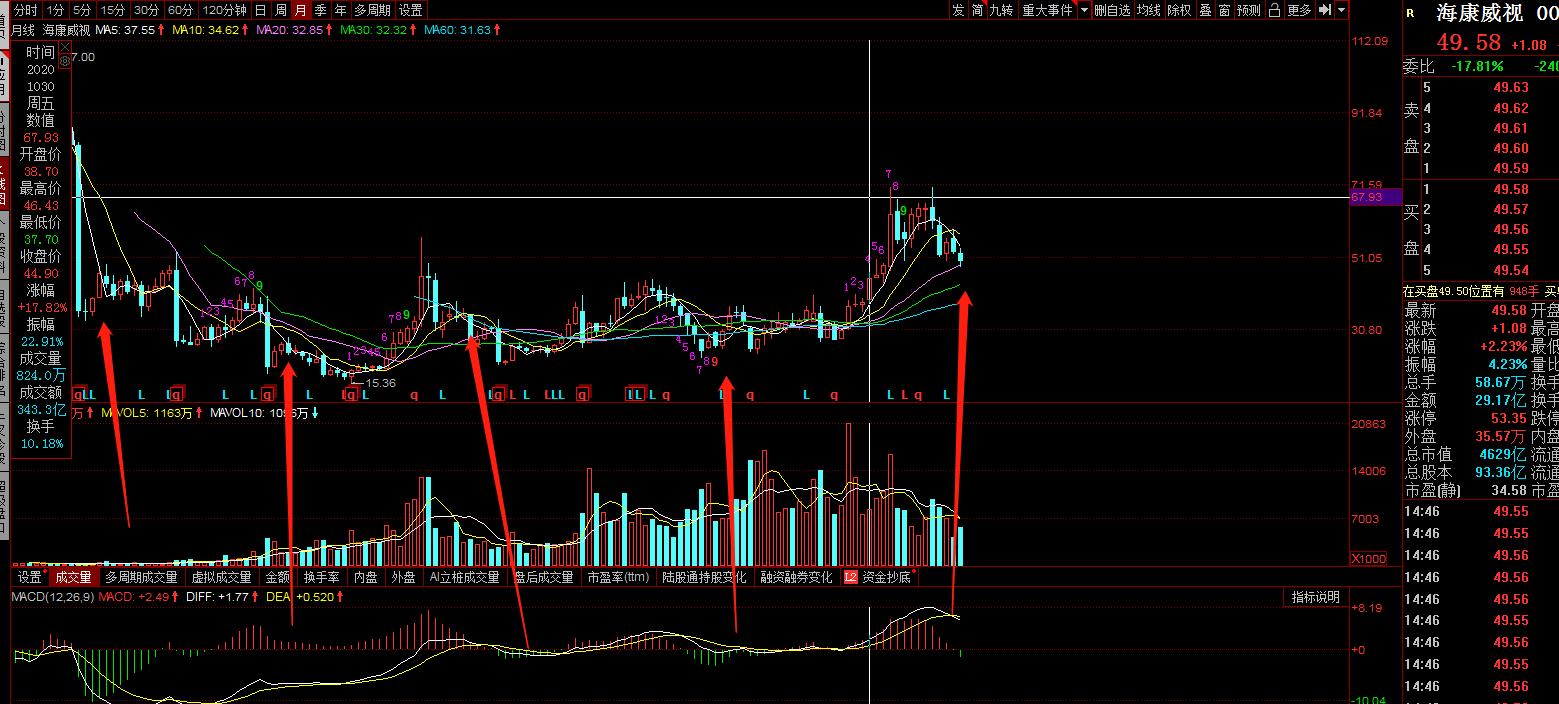Select the 市盈率(ttm) tab
This screenshot has height=704, width=1559.
(x=618, y=577)
